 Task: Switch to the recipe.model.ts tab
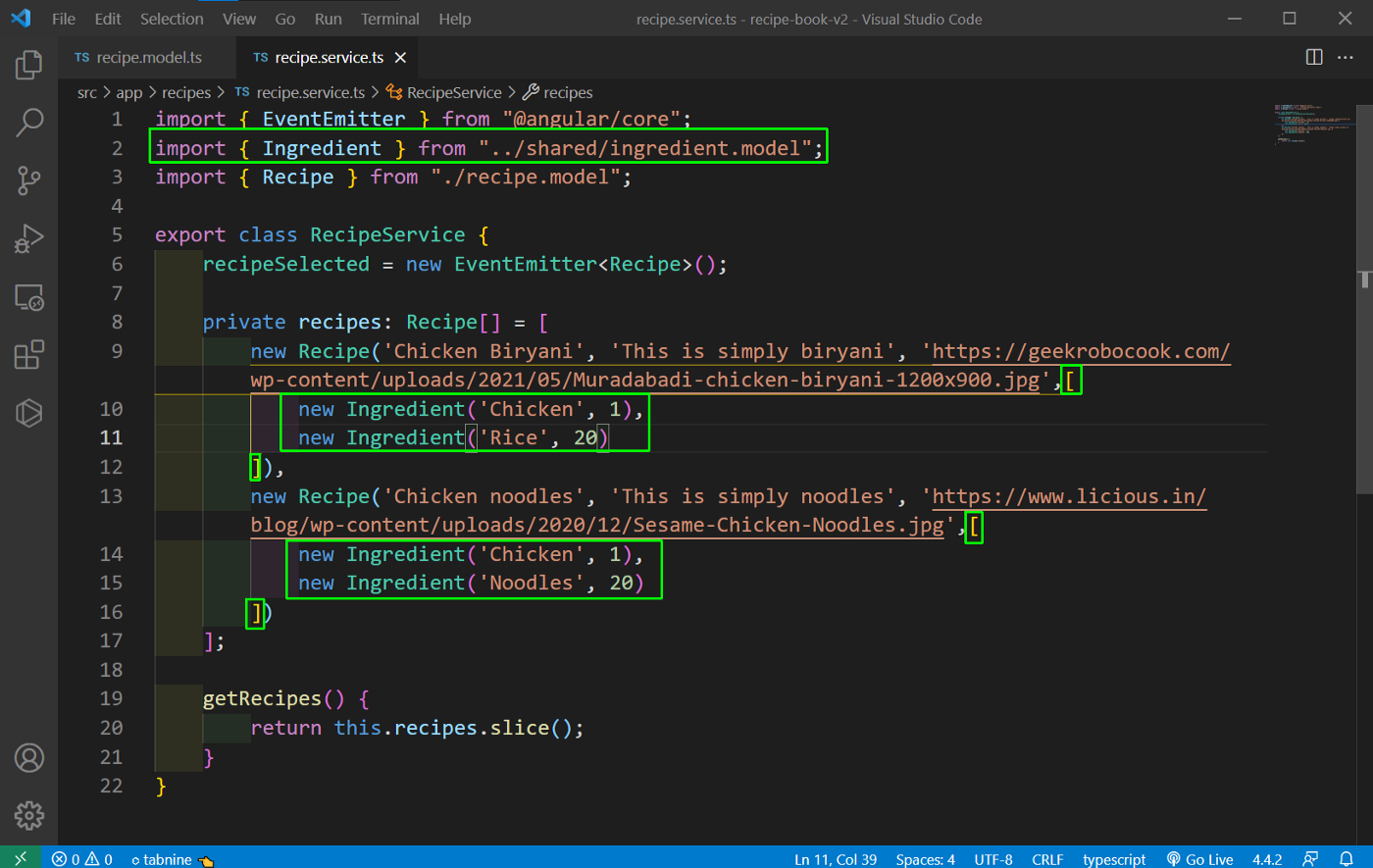[148, 58]
